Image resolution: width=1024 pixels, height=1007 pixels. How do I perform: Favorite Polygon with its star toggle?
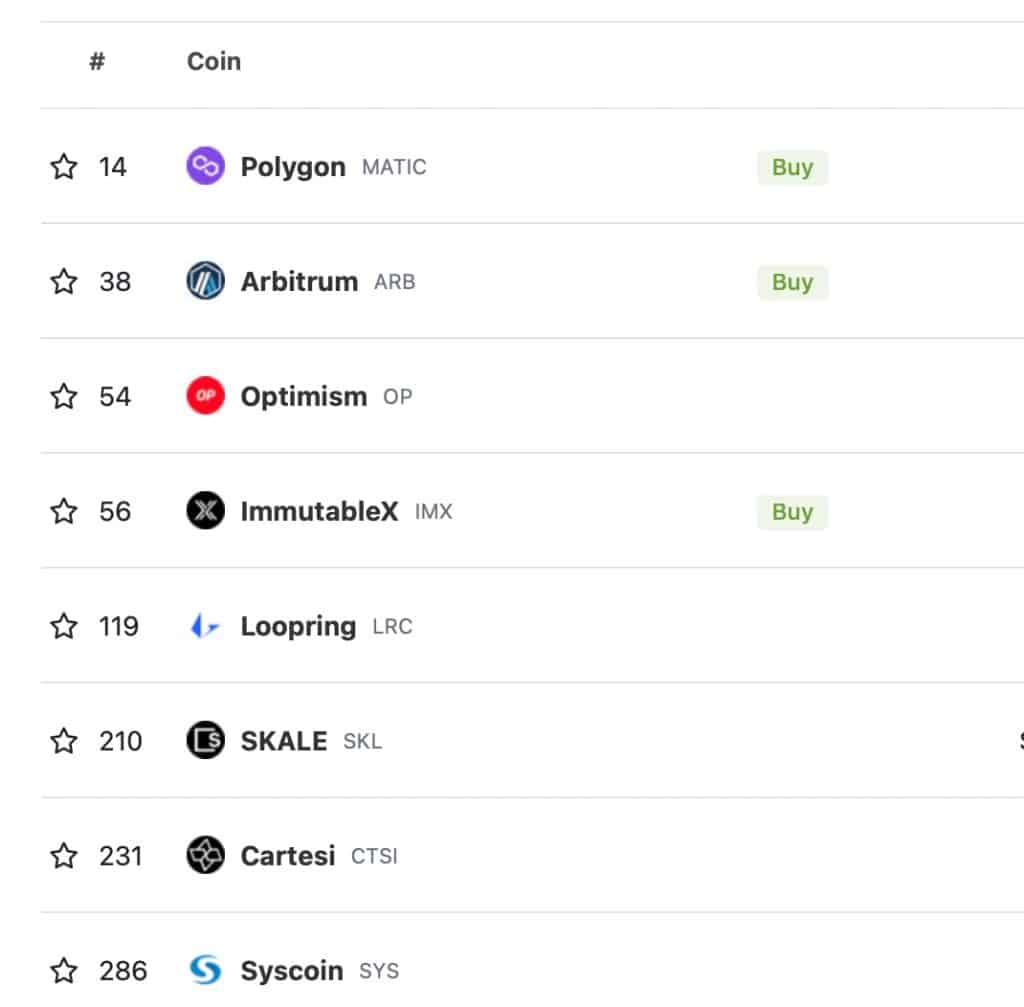pos(64,166)
